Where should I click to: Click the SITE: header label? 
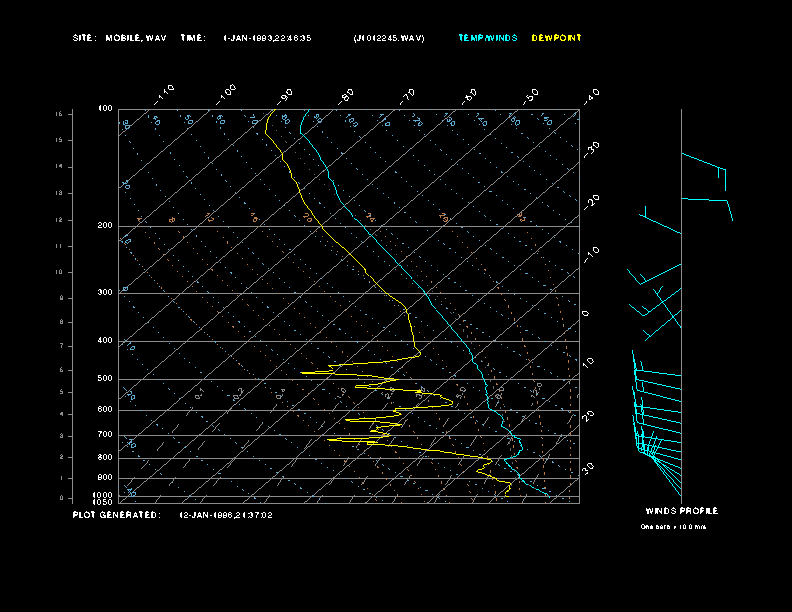coord(84,38)
